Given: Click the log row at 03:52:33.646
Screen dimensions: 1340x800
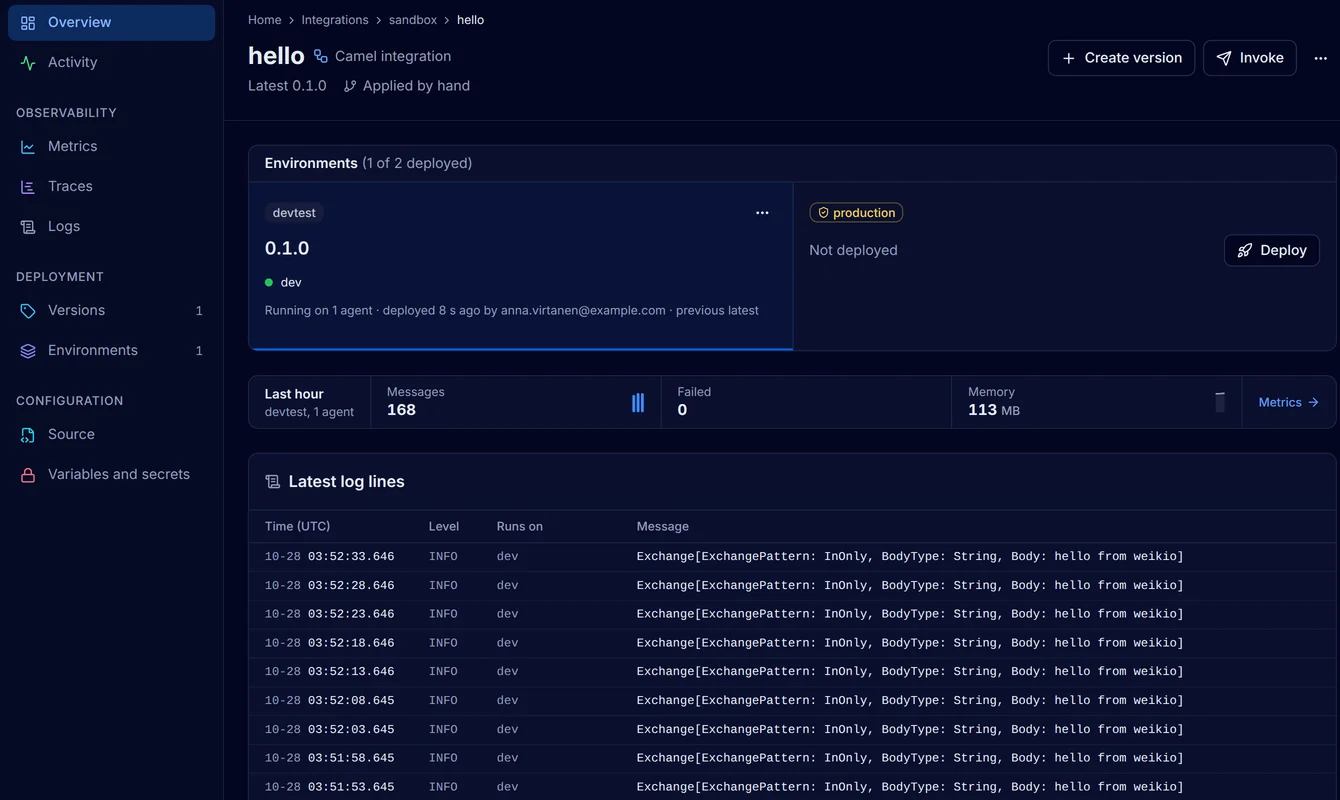Looking at the screenshot, I should click(x=792, y=557).
